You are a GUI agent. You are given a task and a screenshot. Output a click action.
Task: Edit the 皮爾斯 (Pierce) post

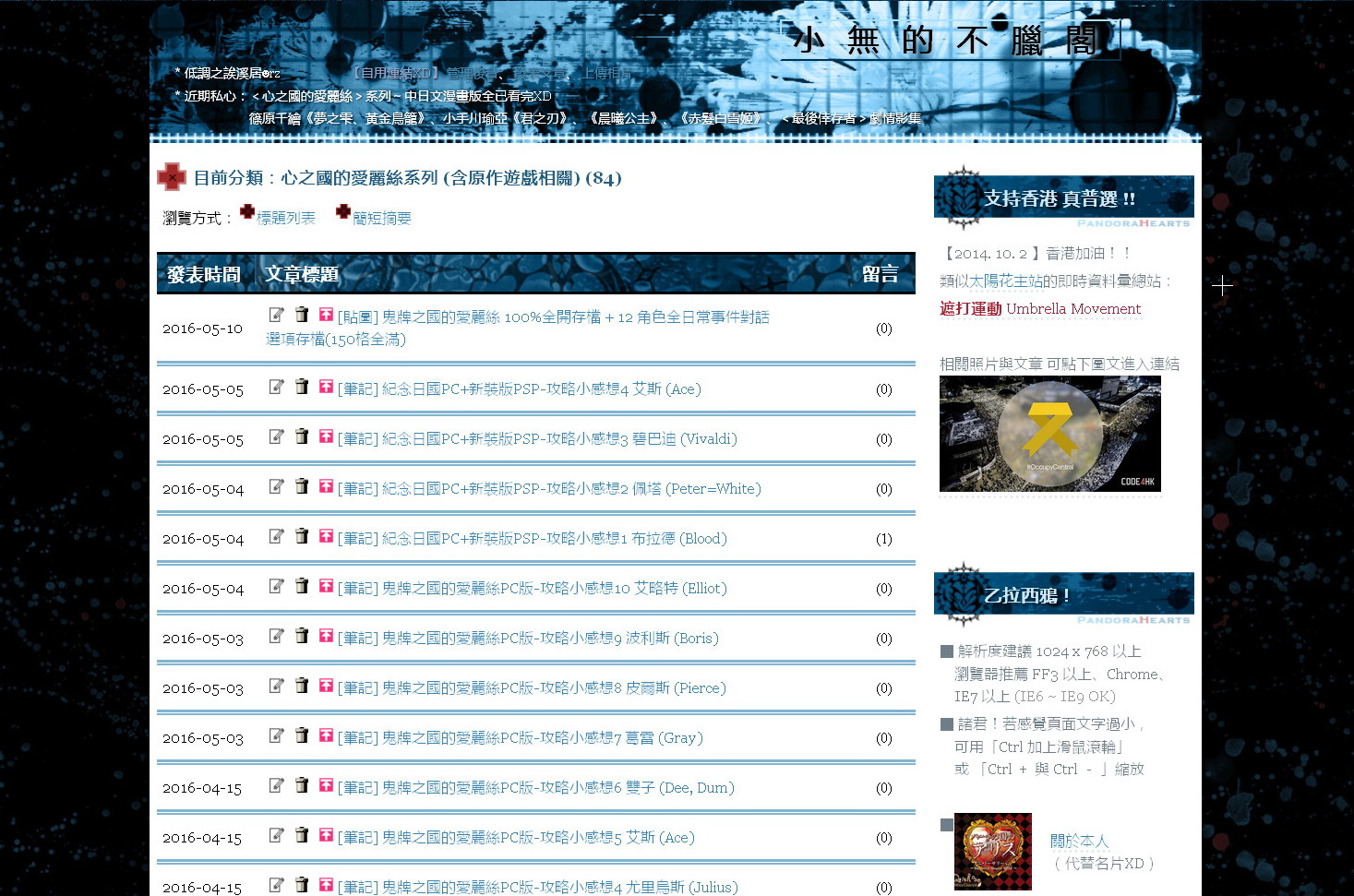point(276,686)
